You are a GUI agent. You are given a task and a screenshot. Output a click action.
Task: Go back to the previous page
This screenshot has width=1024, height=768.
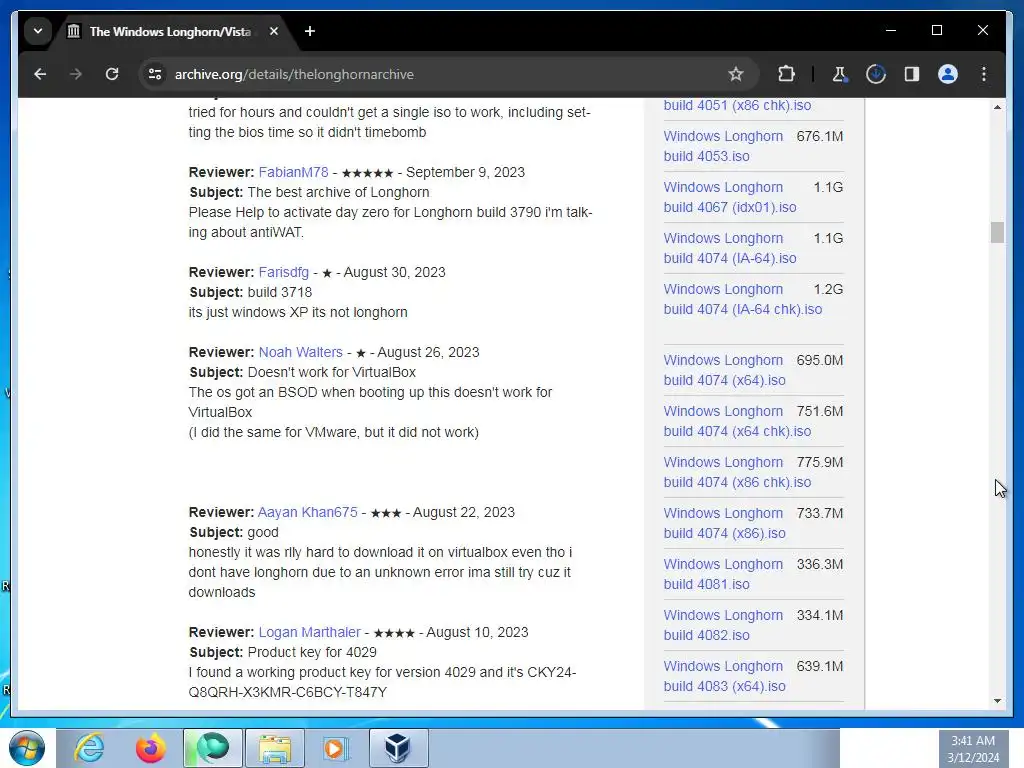(x=40, y=74)
